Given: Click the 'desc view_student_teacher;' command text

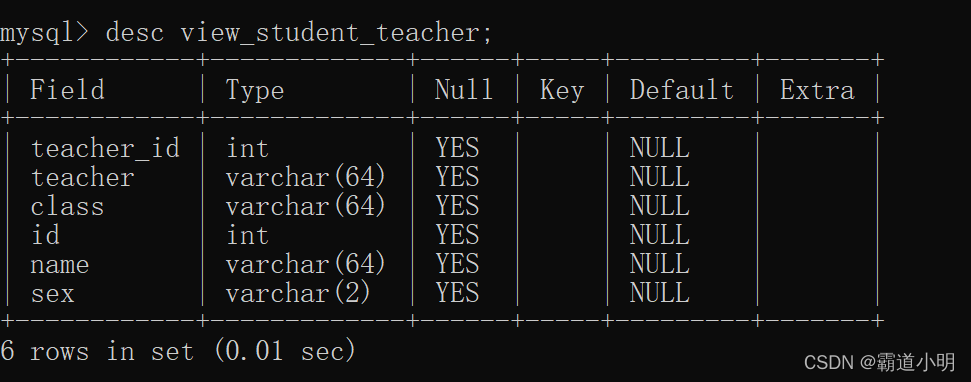Looking at the screenshot, I should 299,32.
